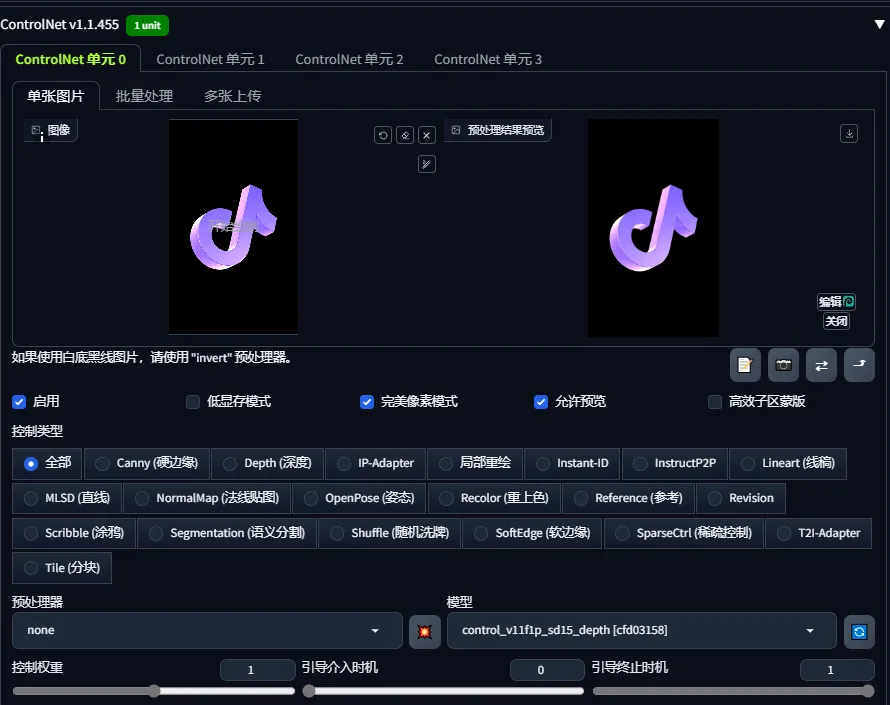
Task: Open the 模型 dropdown with control_v11f1p_sd15_depth
Action: point(641,631)
